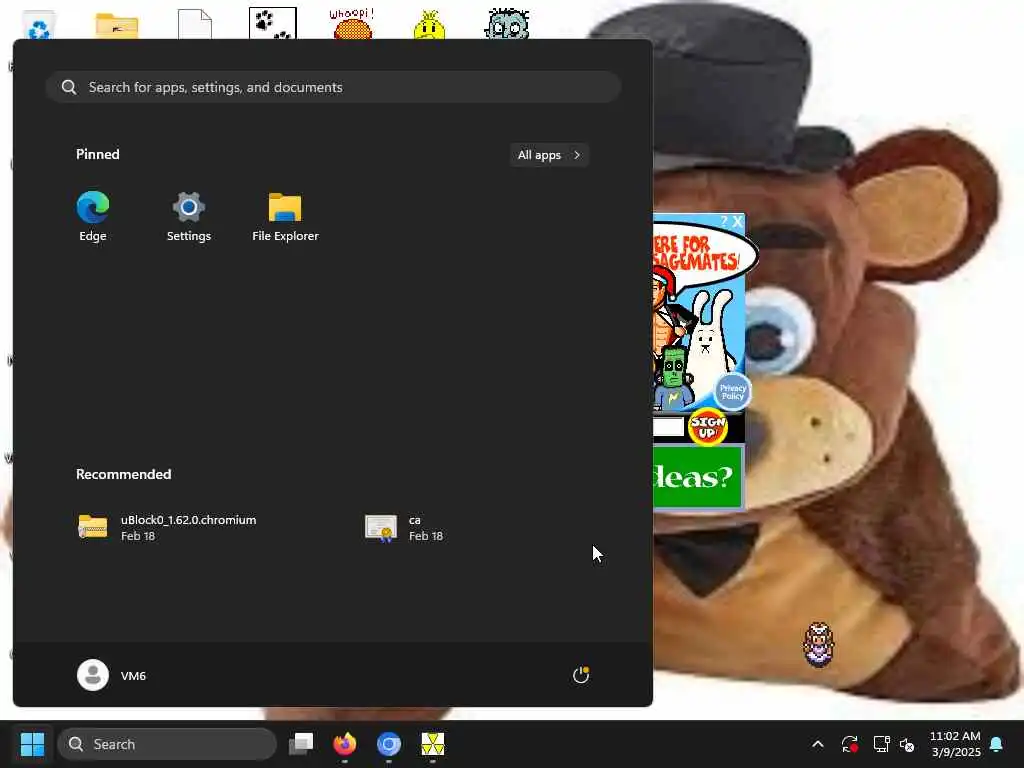The image size is (1024, 768).
Task: Open the VM6 user account menu
Action: coord(112,675)
